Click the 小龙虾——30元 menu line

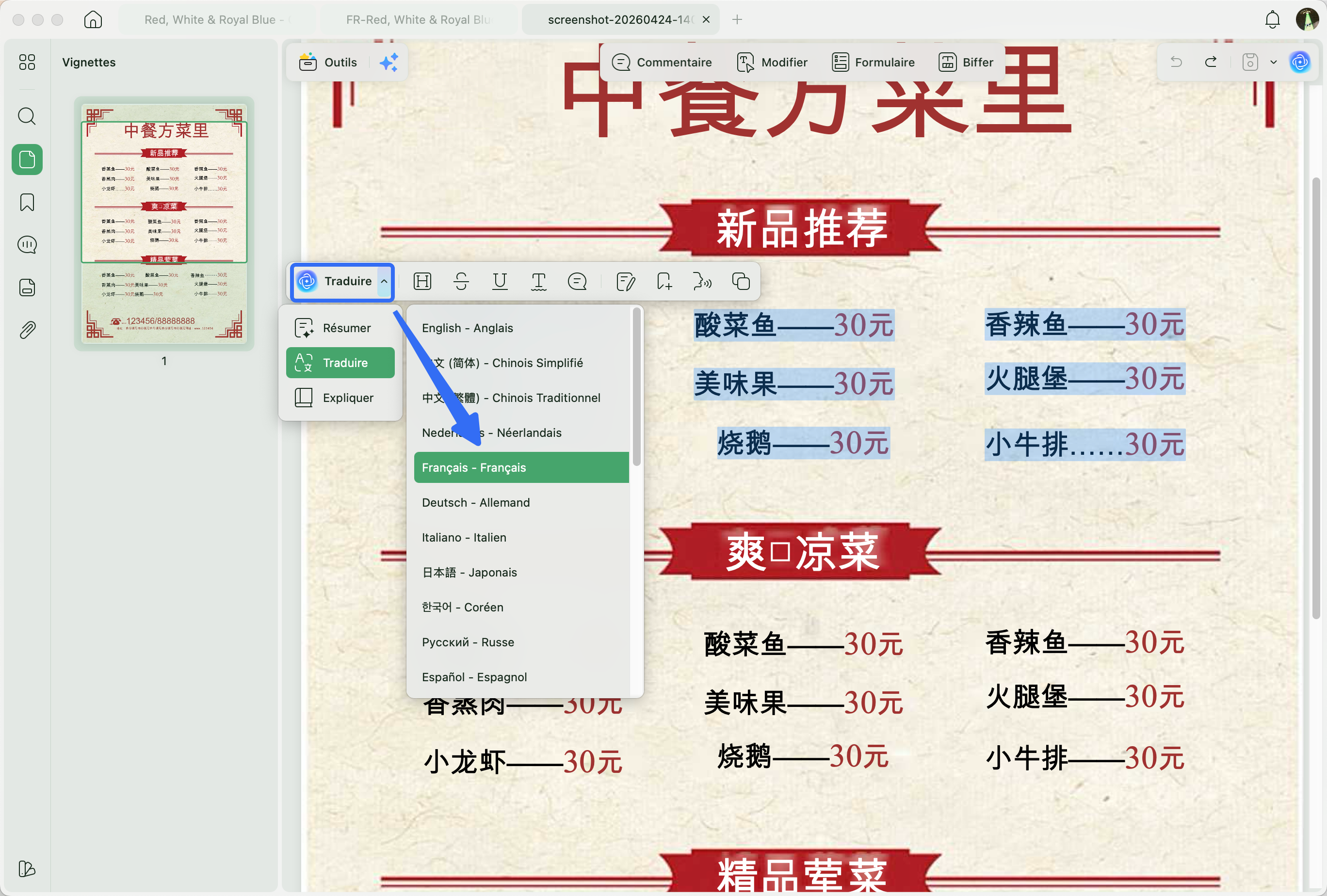coord(523,761)
